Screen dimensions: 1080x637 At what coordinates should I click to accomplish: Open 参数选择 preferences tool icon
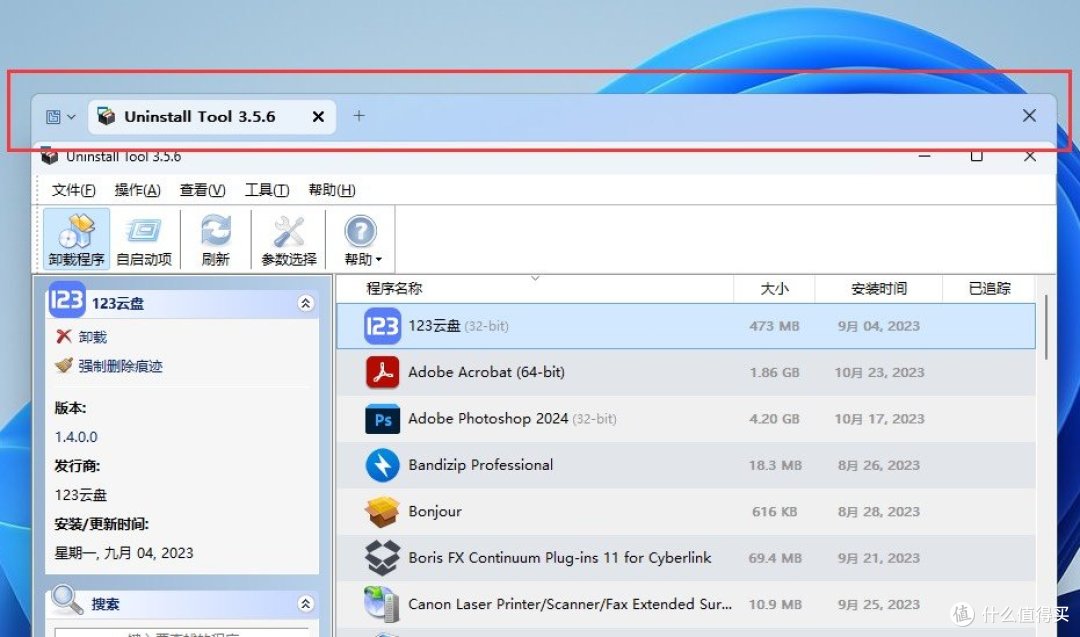pyautogui.click(x=289, y=238)
